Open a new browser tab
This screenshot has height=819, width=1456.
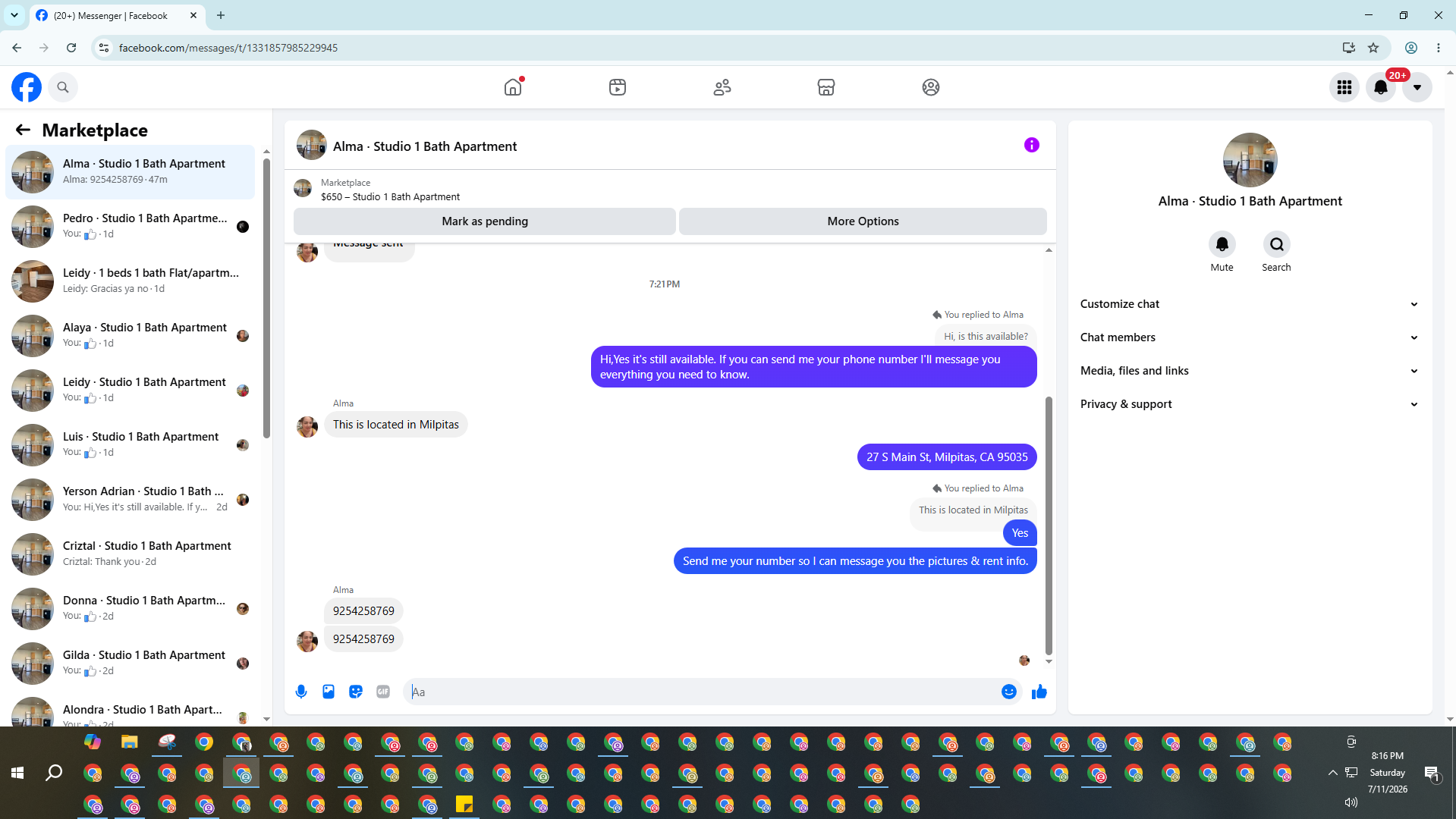(221, 15)
